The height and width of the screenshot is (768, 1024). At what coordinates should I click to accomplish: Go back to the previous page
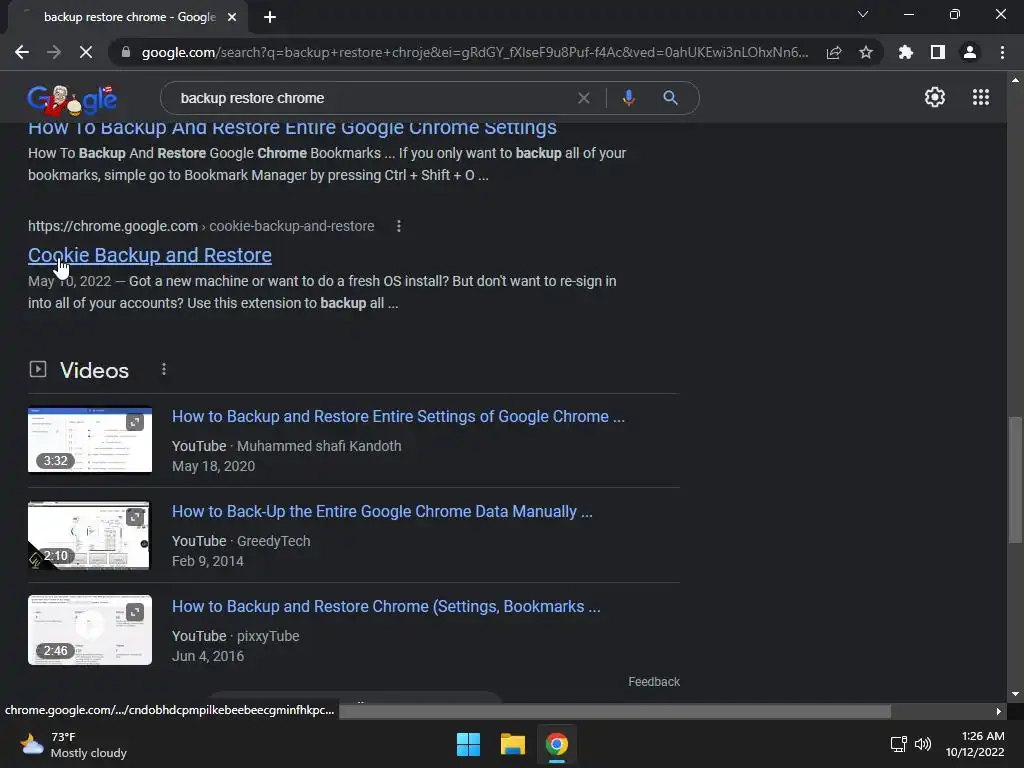(x=22, y=52)
